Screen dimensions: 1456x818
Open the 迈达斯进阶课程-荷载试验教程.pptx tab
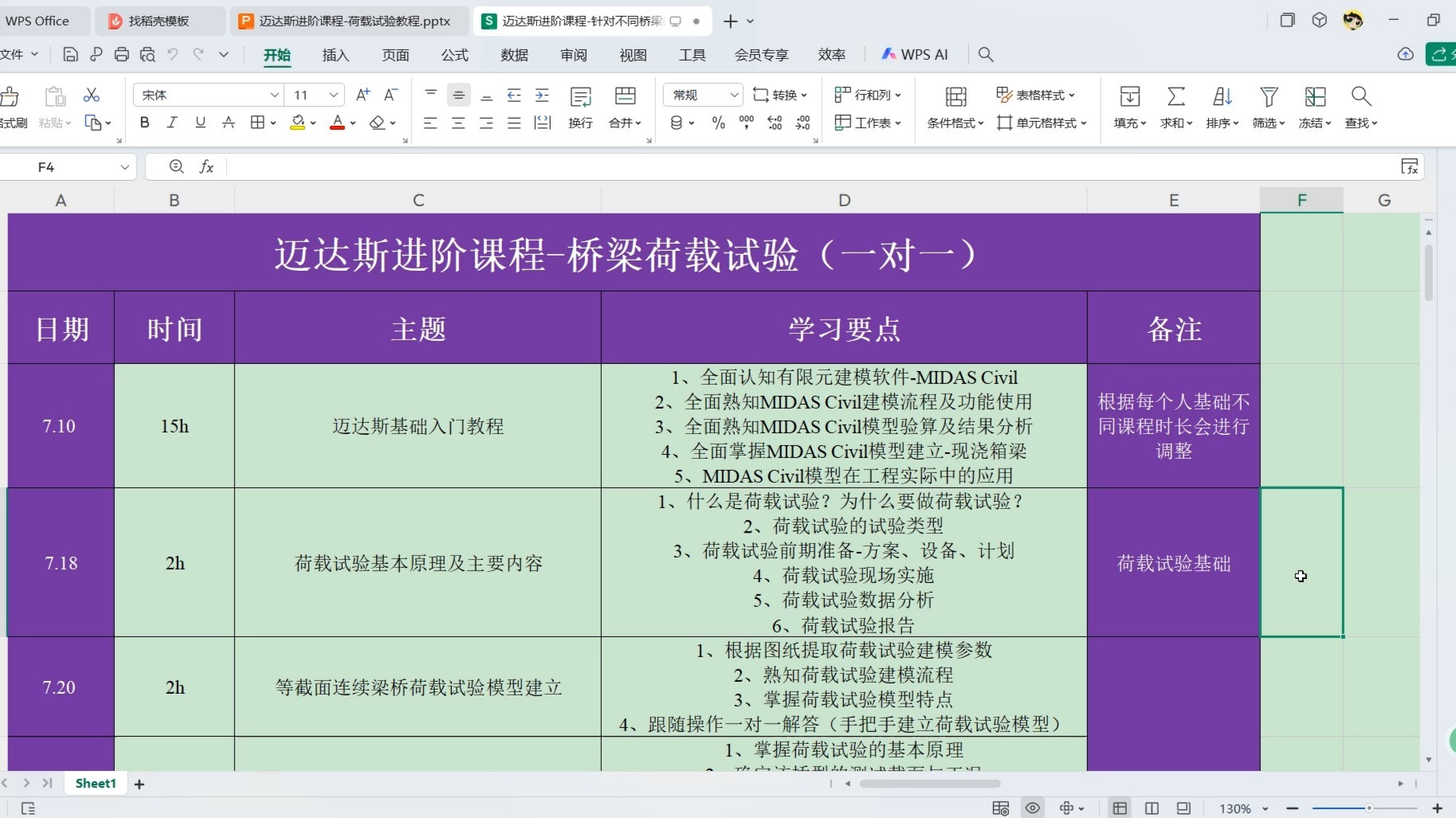pyautogui.click(x=347, y=22)
